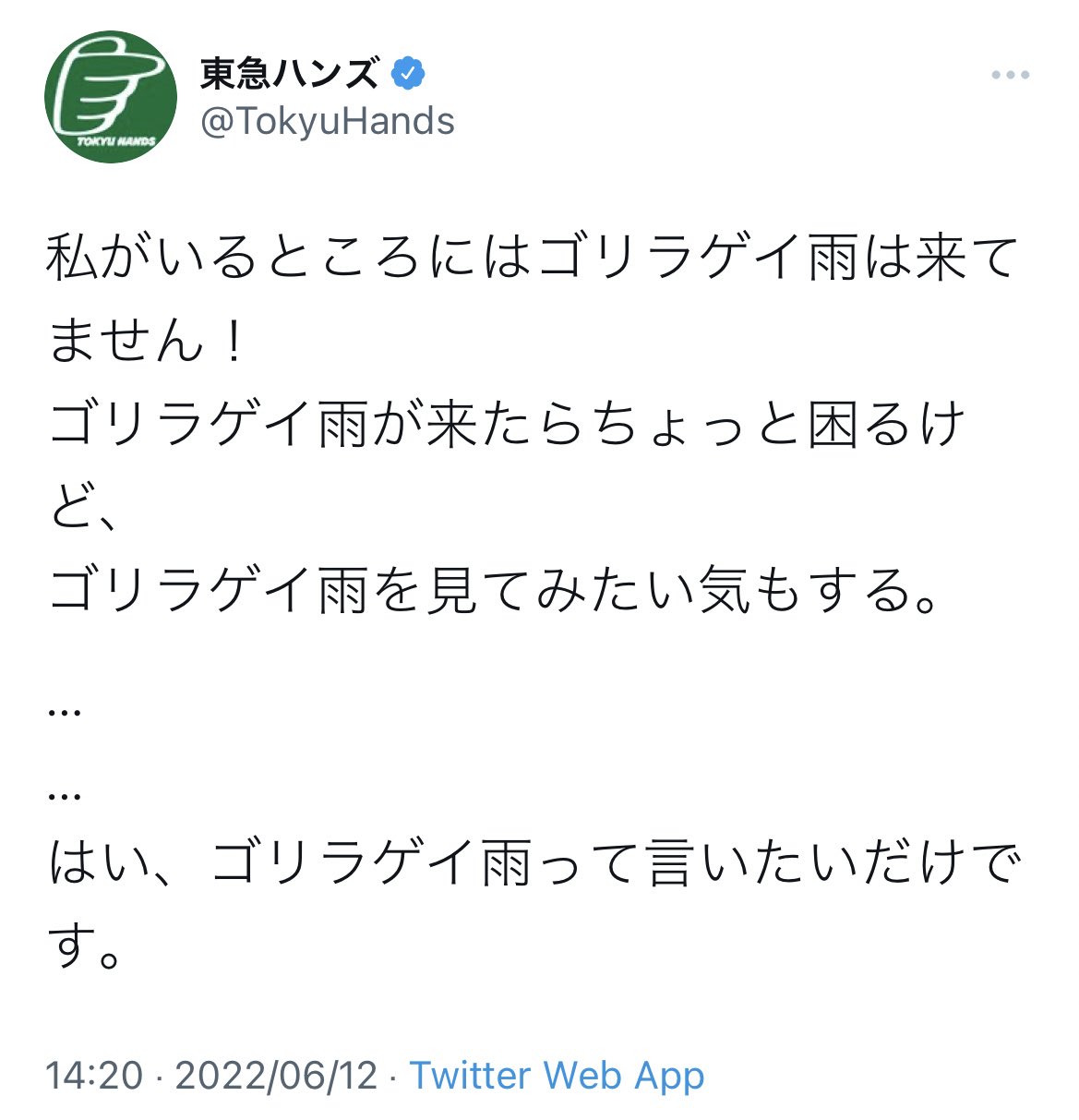Screen dimensions: 1079x1120
Task: Click the line containing ちょっと困るけ
Action: coord(507,425)
